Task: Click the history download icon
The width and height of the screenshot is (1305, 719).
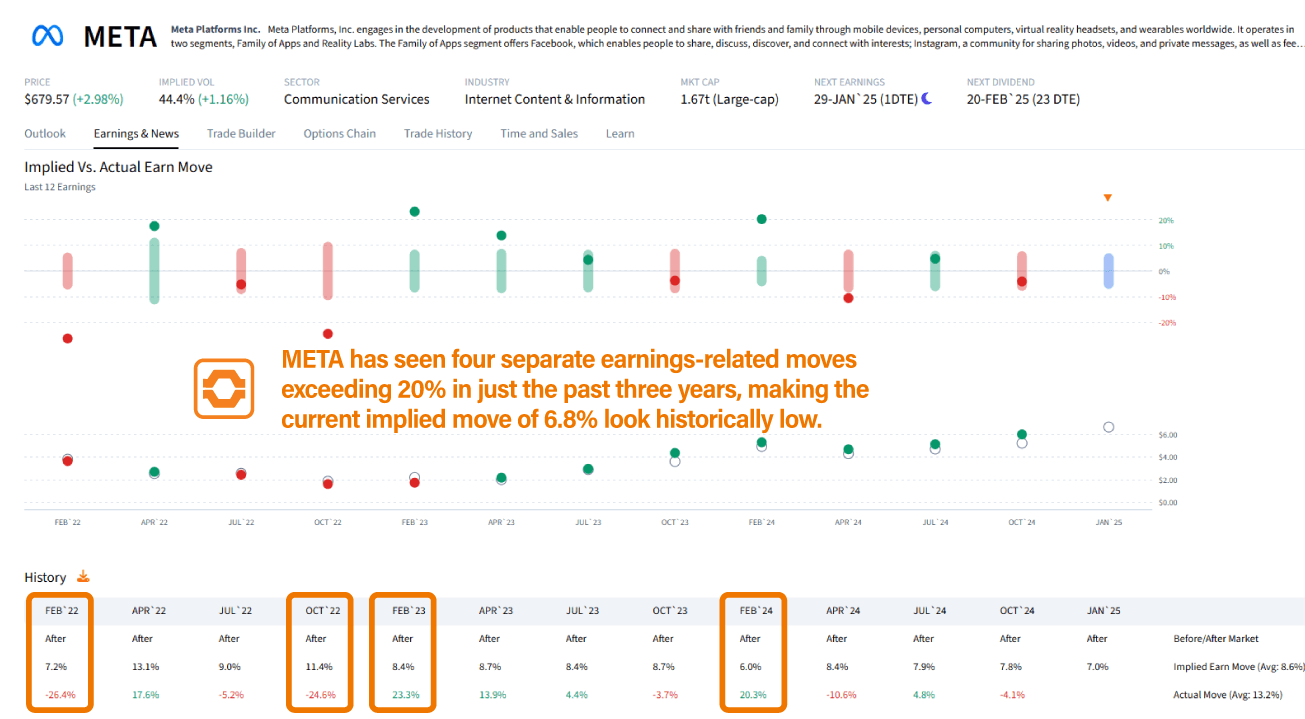Action: pos(84,576)
